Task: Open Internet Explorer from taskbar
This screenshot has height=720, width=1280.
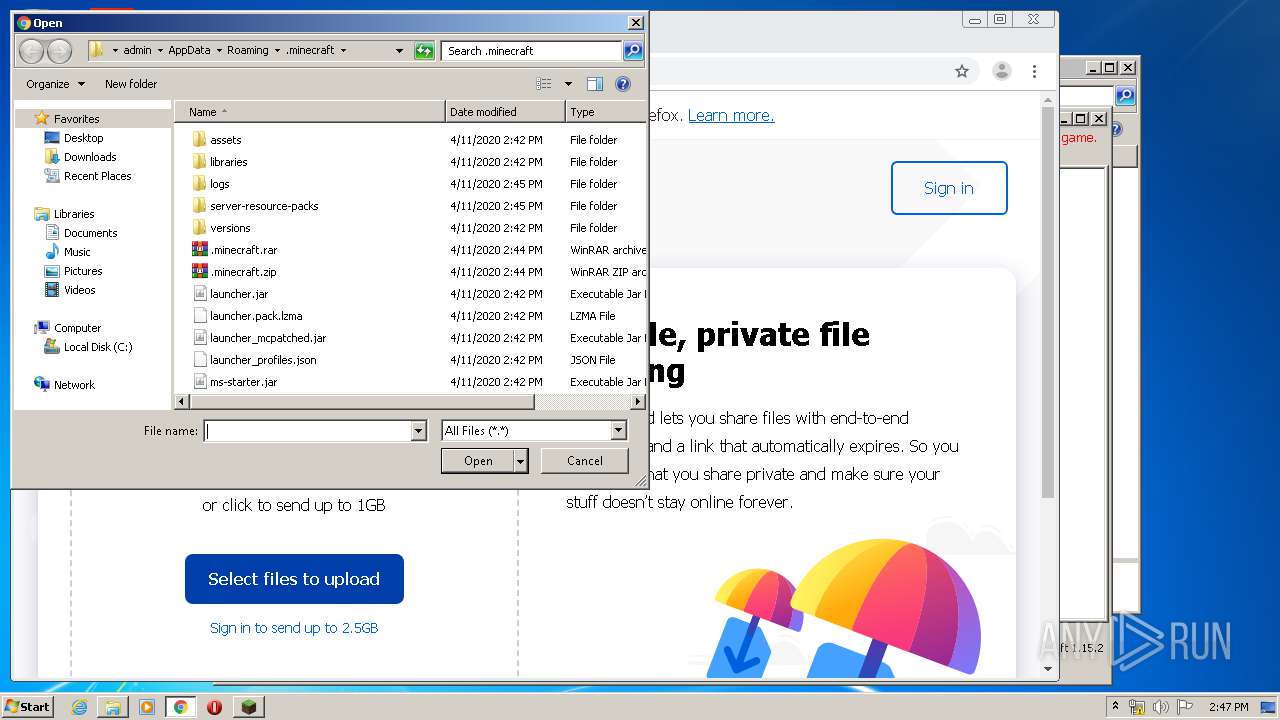Action: [x=79, y=707]
